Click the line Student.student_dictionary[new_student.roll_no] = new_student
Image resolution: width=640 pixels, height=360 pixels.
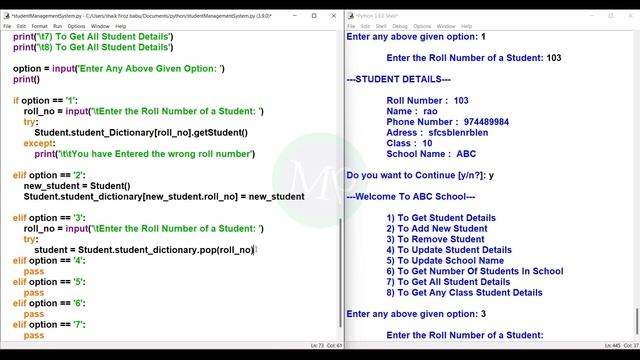click(164, 196)
